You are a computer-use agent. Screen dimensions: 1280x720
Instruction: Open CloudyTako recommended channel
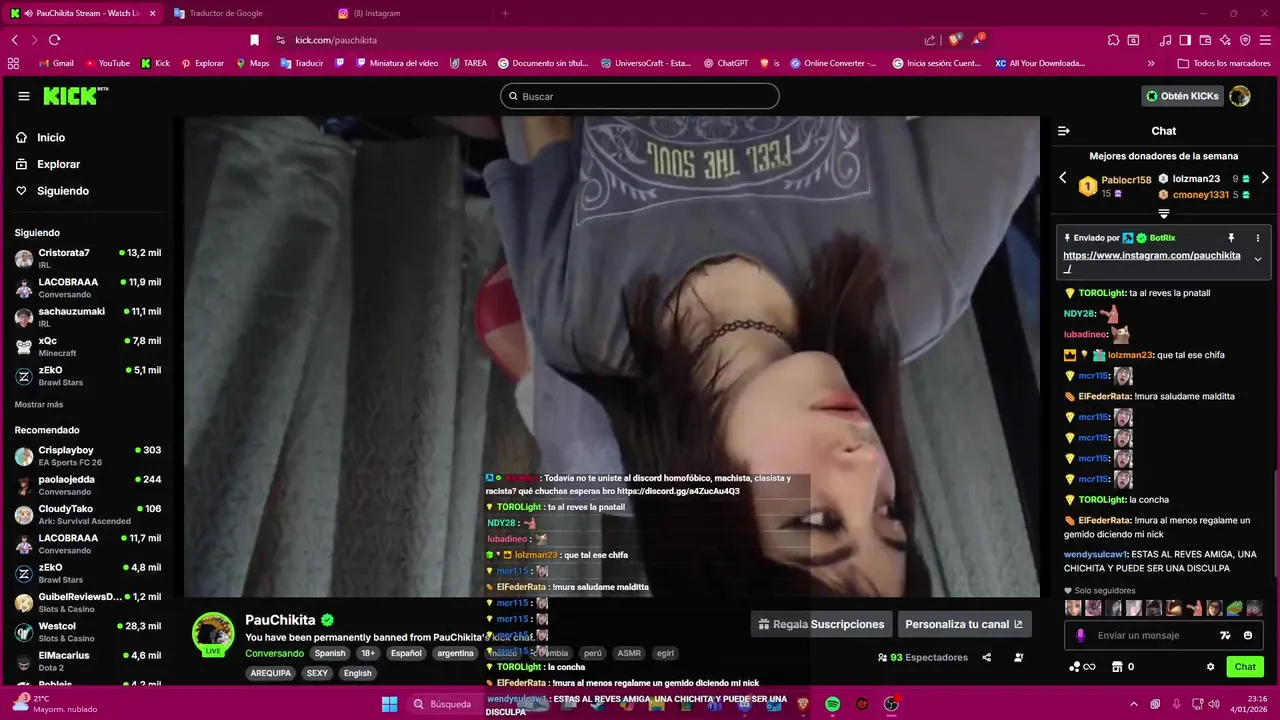tap(88, 514)
